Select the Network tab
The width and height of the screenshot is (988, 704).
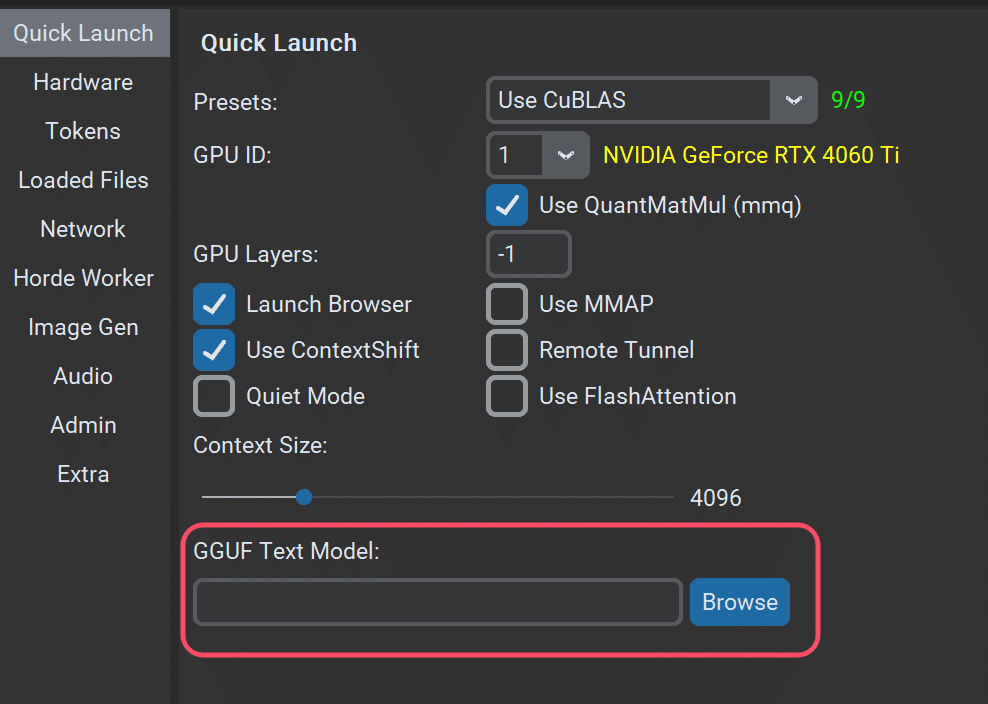[83, 229]
